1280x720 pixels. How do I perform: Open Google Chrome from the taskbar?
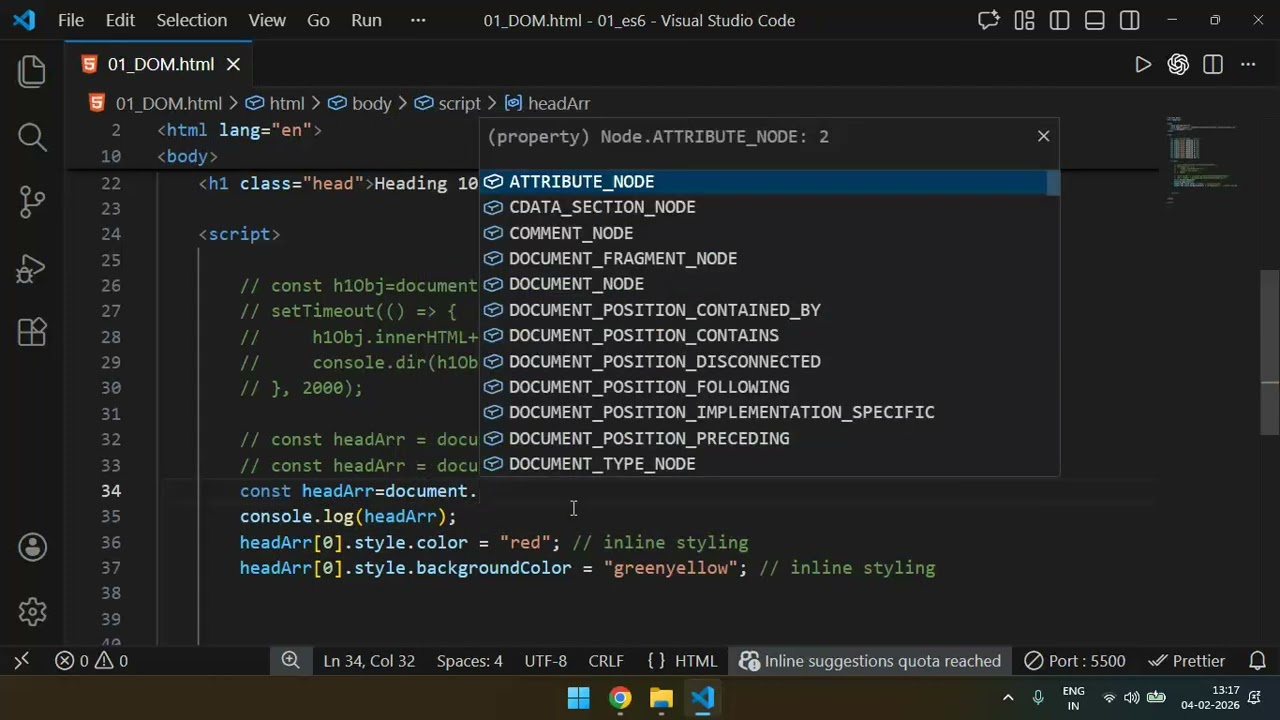click(620, 698)
